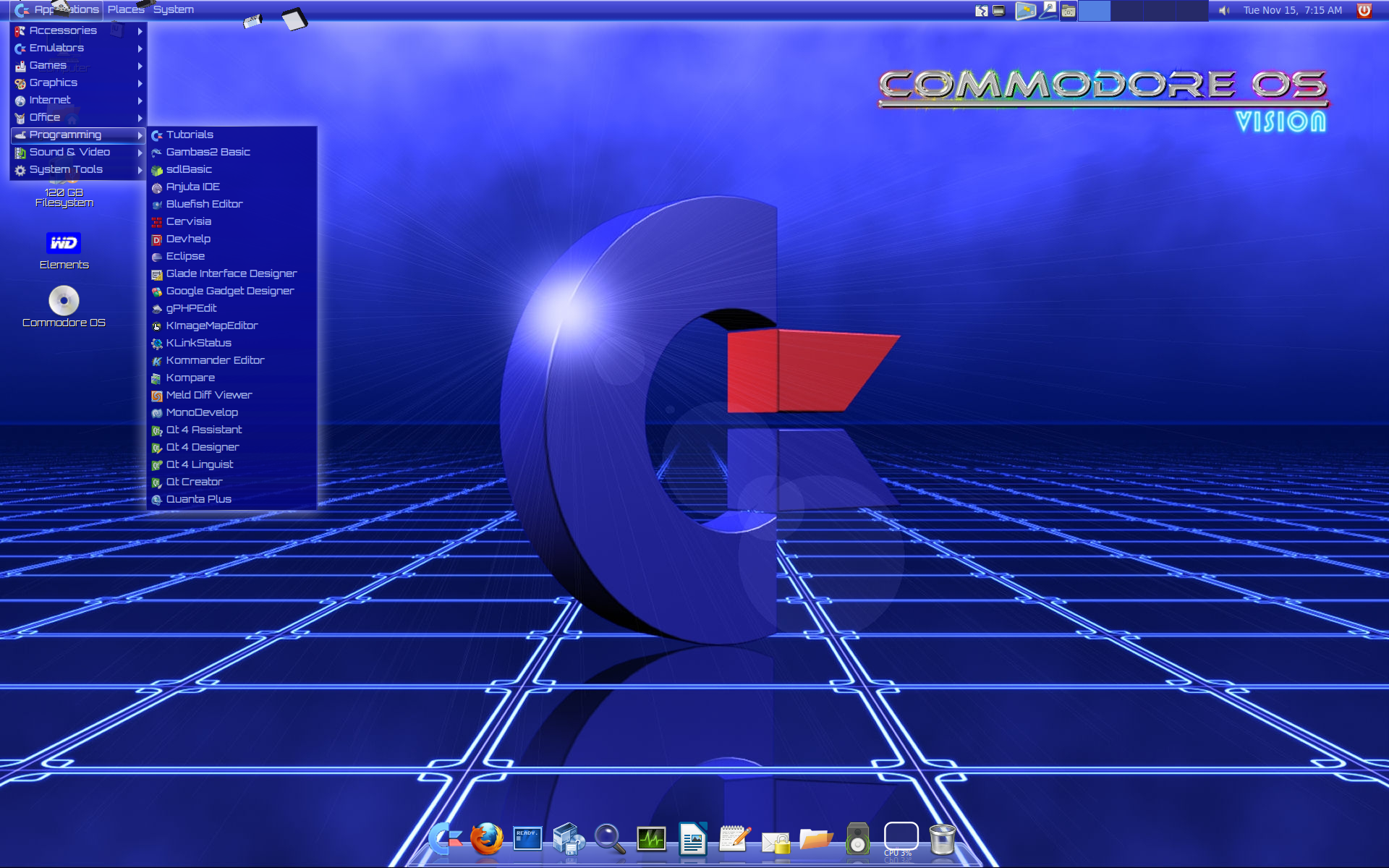Select Glade Interface Designer

[231, 273]
